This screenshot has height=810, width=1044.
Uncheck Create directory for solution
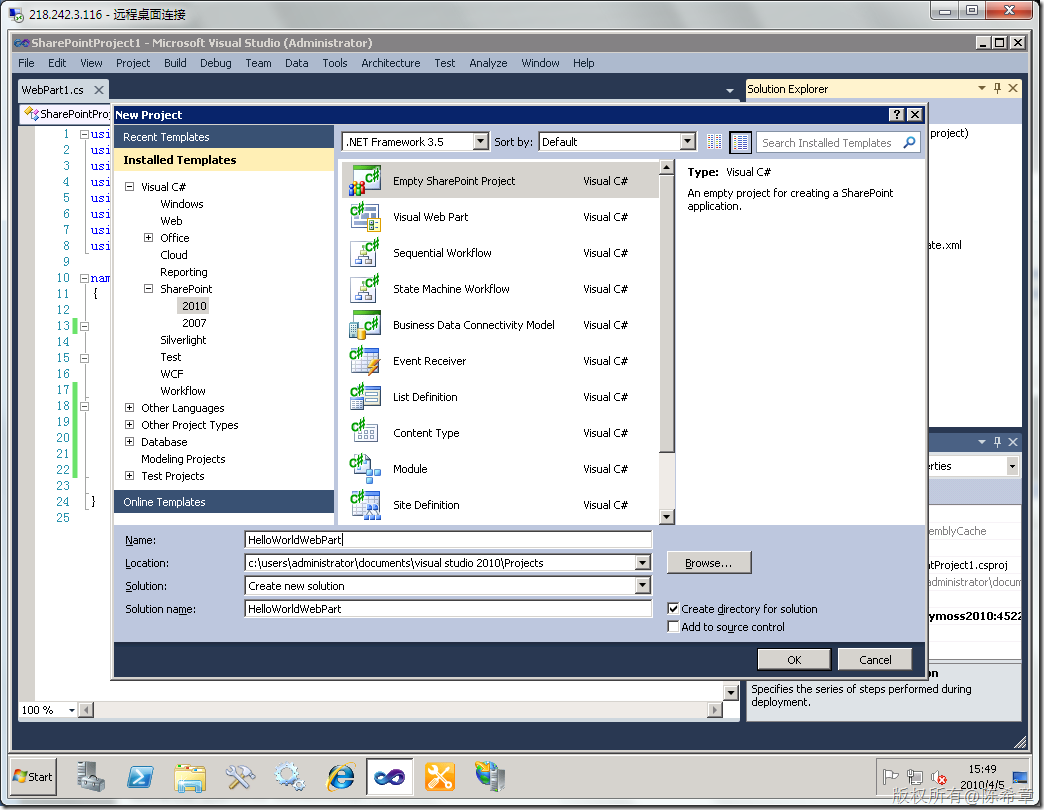coord(673,608)
